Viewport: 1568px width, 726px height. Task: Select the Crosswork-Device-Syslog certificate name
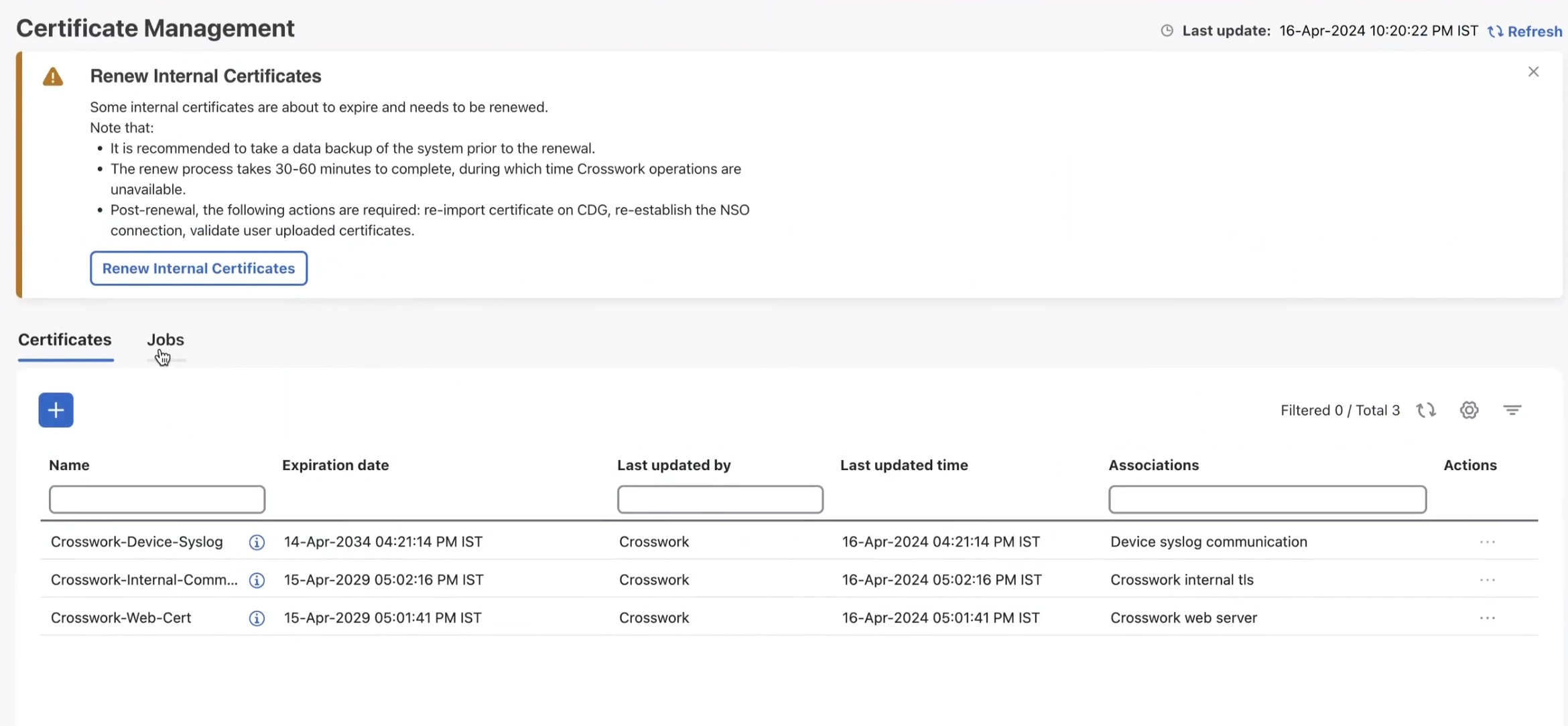[137, 542]
